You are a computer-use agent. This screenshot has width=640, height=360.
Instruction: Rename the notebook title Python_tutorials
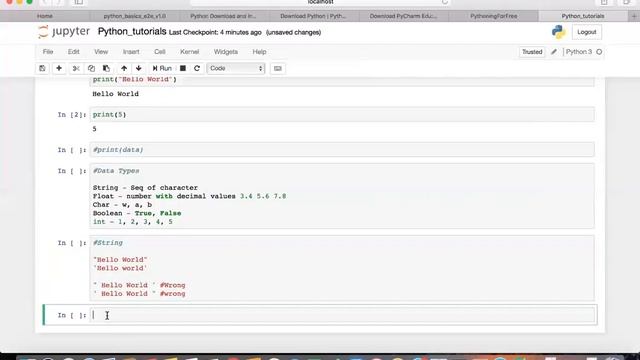pos(132,31)
